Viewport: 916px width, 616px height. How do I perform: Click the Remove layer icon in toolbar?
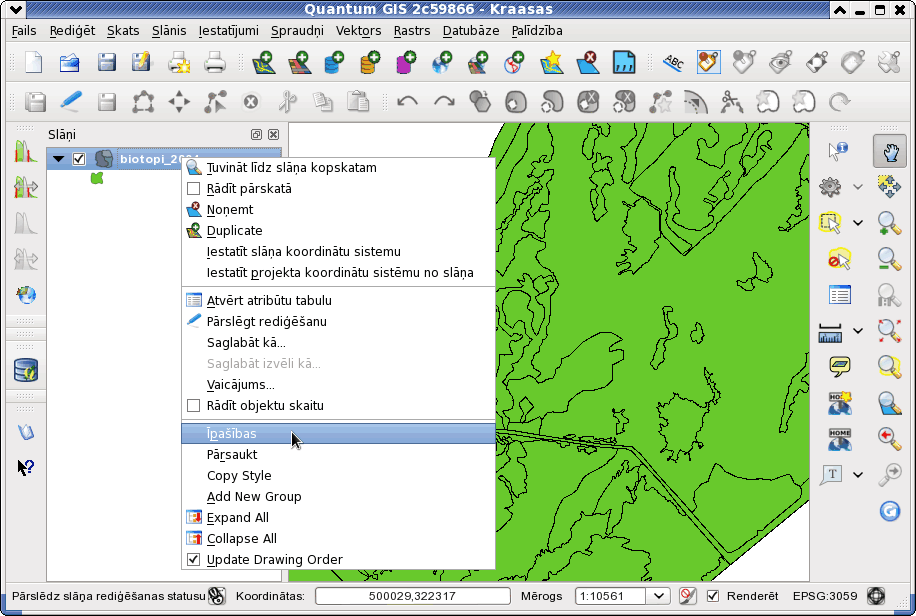click(x=588, y=62)
